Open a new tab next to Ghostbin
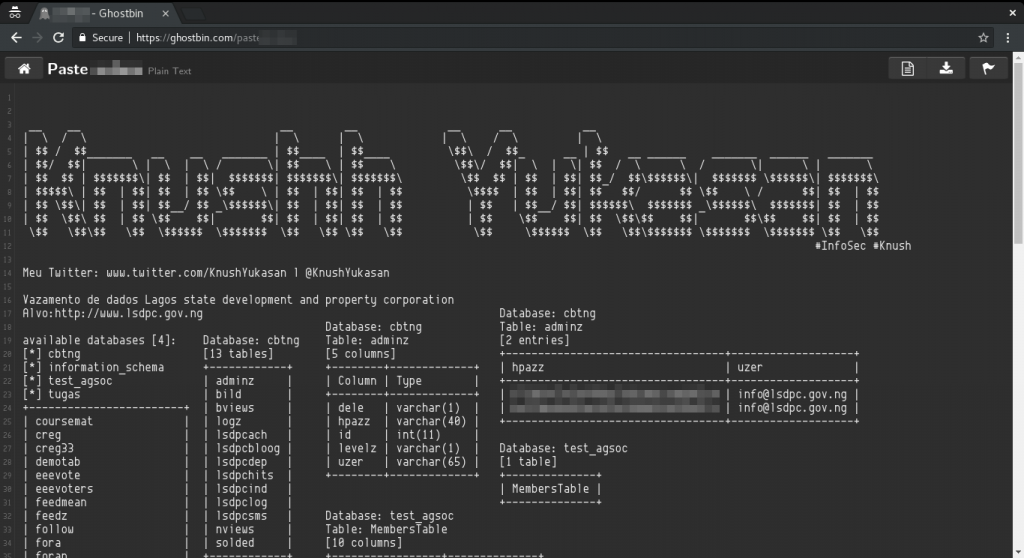 [x=193, y=14]
